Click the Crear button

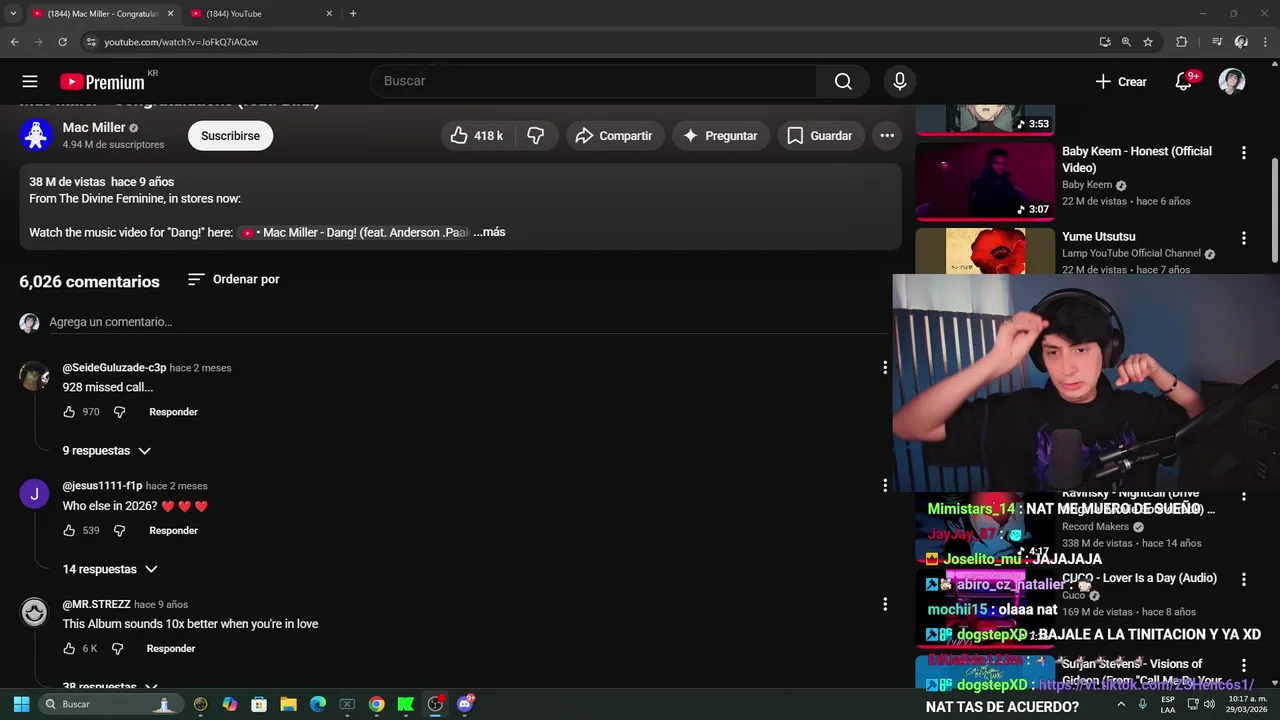click(x=1121, y=82)
